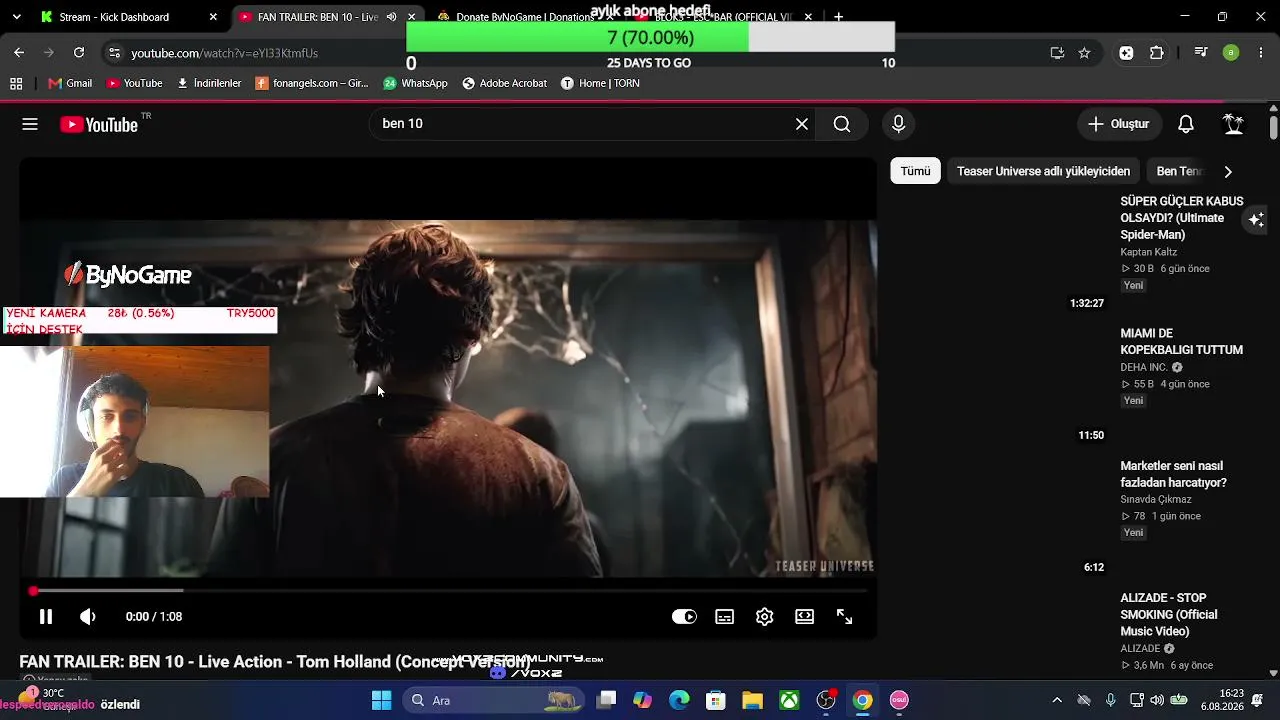
Task: Open 'ALIZADE - STOP SMOKING' music video
Action: point(1169,615)
